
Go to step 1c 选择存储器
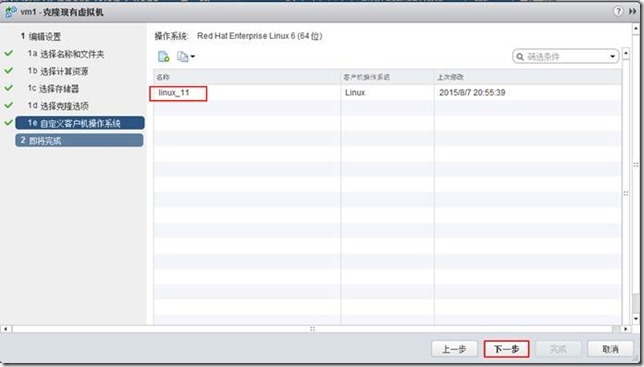click(x=53, y=88)
